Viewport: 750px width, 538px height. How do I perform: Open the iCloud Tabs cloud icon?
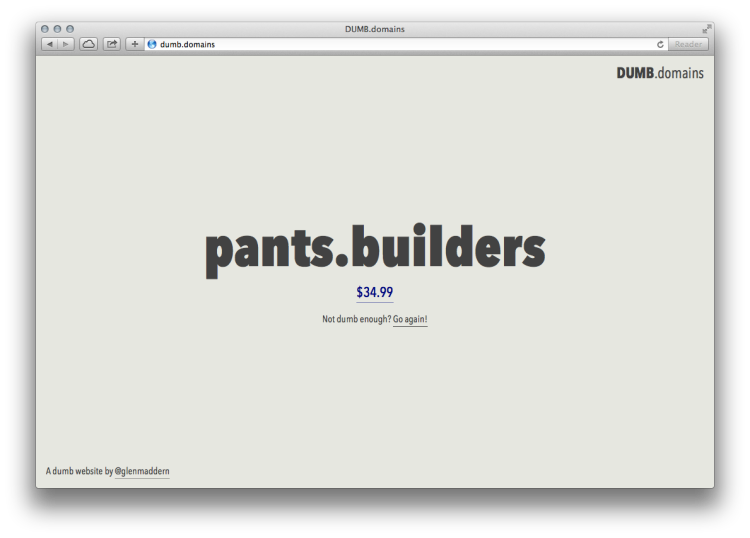pos(88,44)
